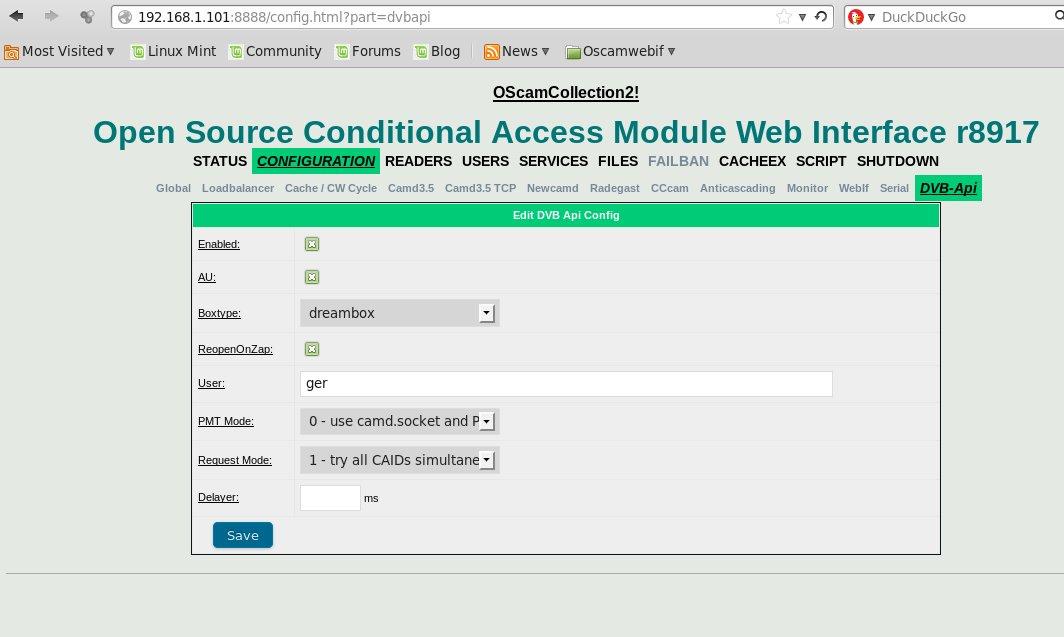This screenshot has width=1064, height=637.
Task: Click the Delayer ms input field
Action: tap(330, 498)
